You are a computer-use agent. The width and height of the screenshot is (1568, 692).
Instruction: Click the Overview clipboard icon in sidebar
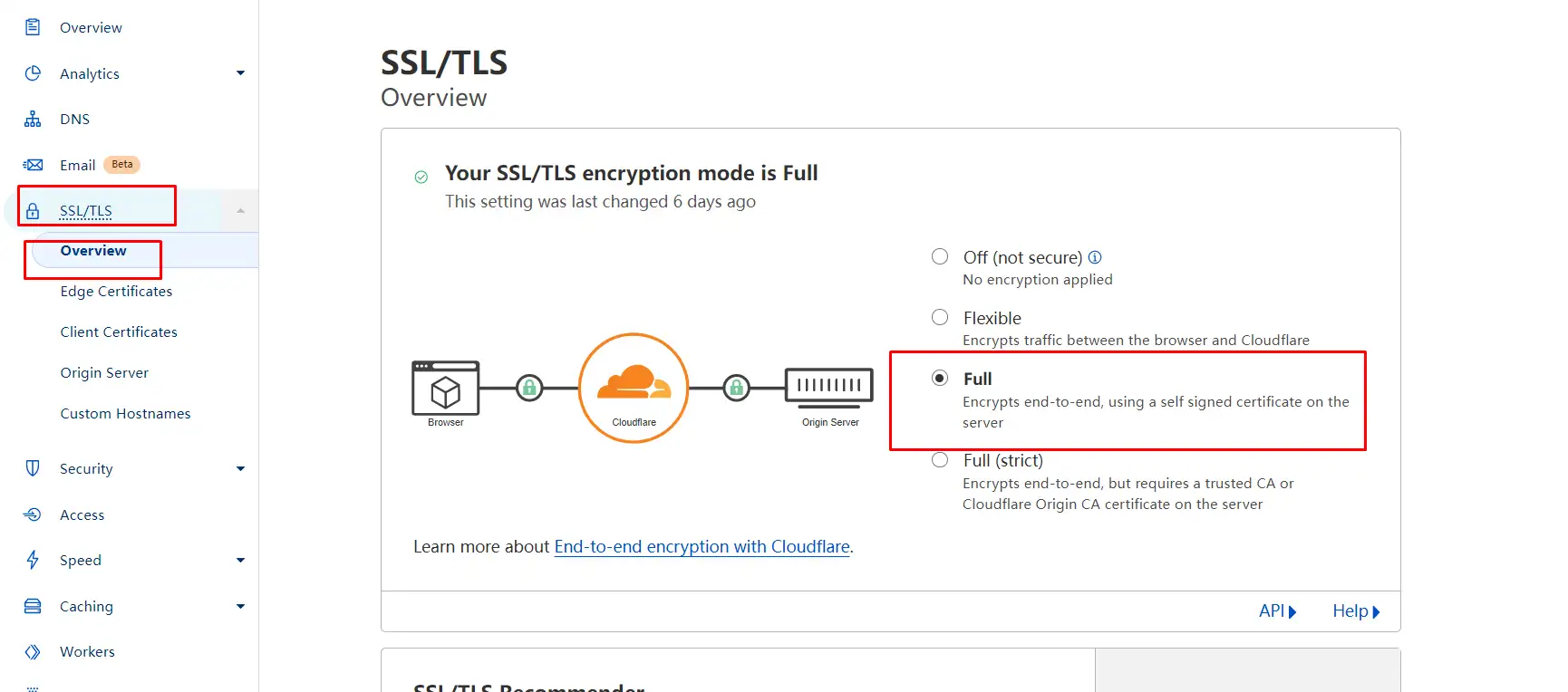[x=33, y=27]
